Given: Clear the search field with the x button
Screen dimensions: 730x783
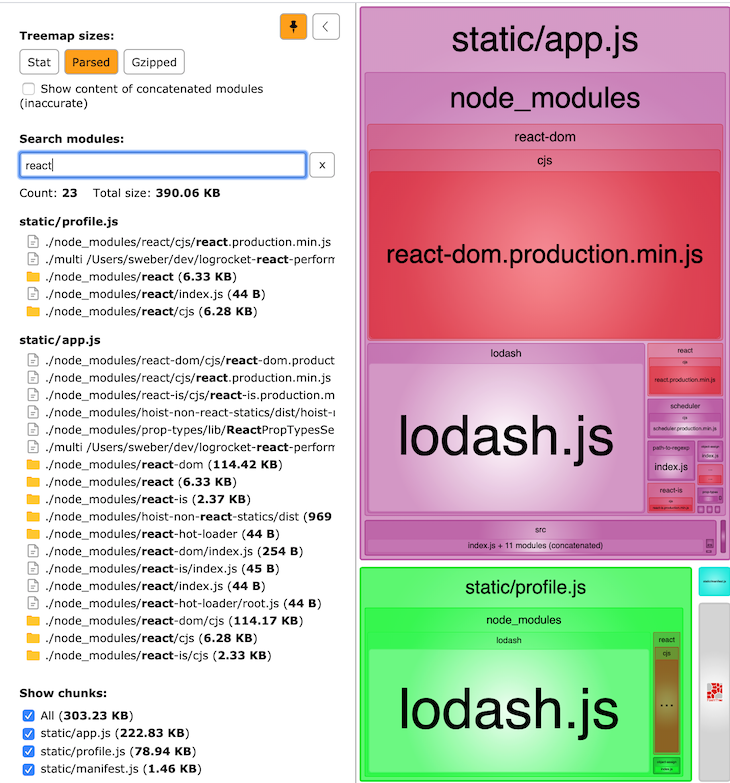Looking at the screenshot, I should click(x=322, y=165).
